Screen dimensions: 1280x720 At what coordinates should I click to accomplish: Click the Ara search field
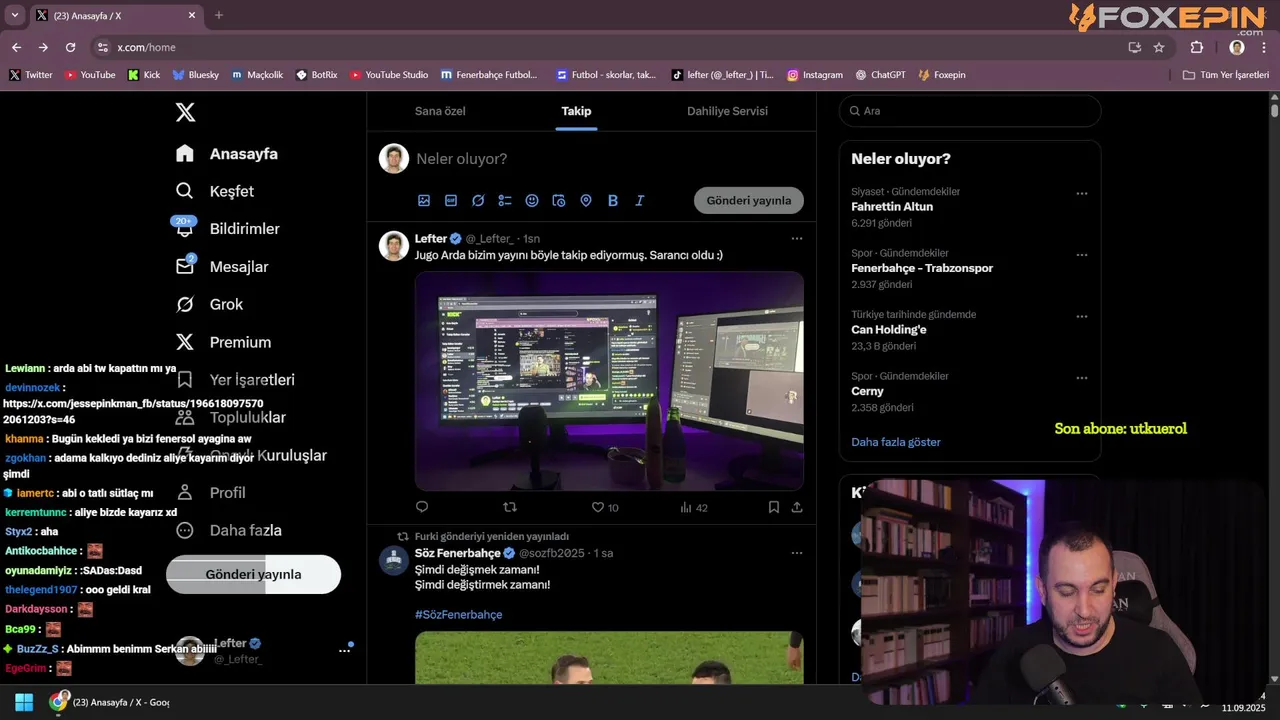tap(970, 111)
